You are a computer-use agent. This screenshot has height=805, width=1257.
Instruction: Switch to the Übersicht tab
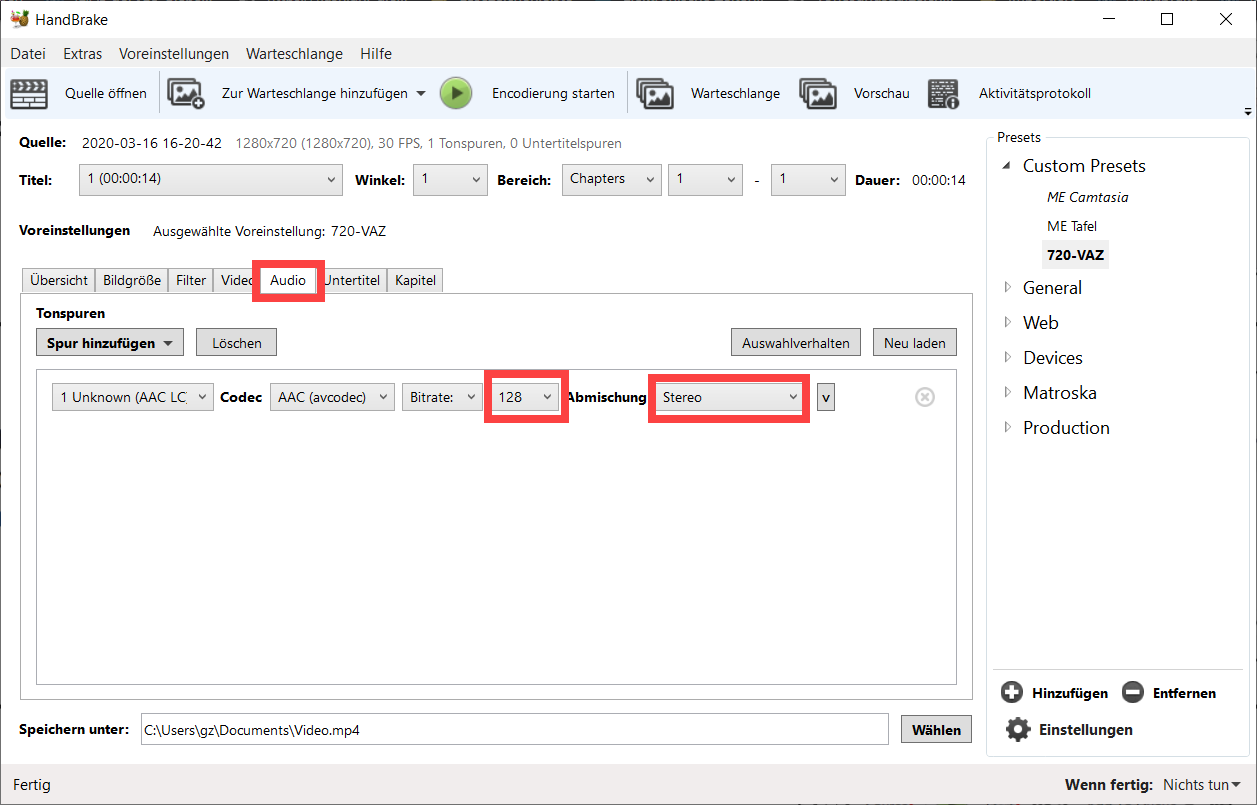point(59,280)
